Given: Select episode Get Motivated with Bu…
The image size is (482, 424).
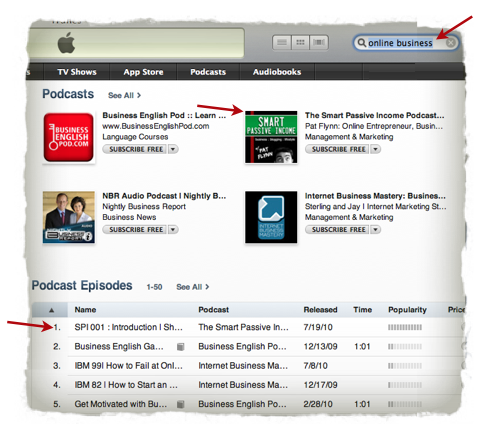Looking at the screenshot, I should tap(121, 404).
